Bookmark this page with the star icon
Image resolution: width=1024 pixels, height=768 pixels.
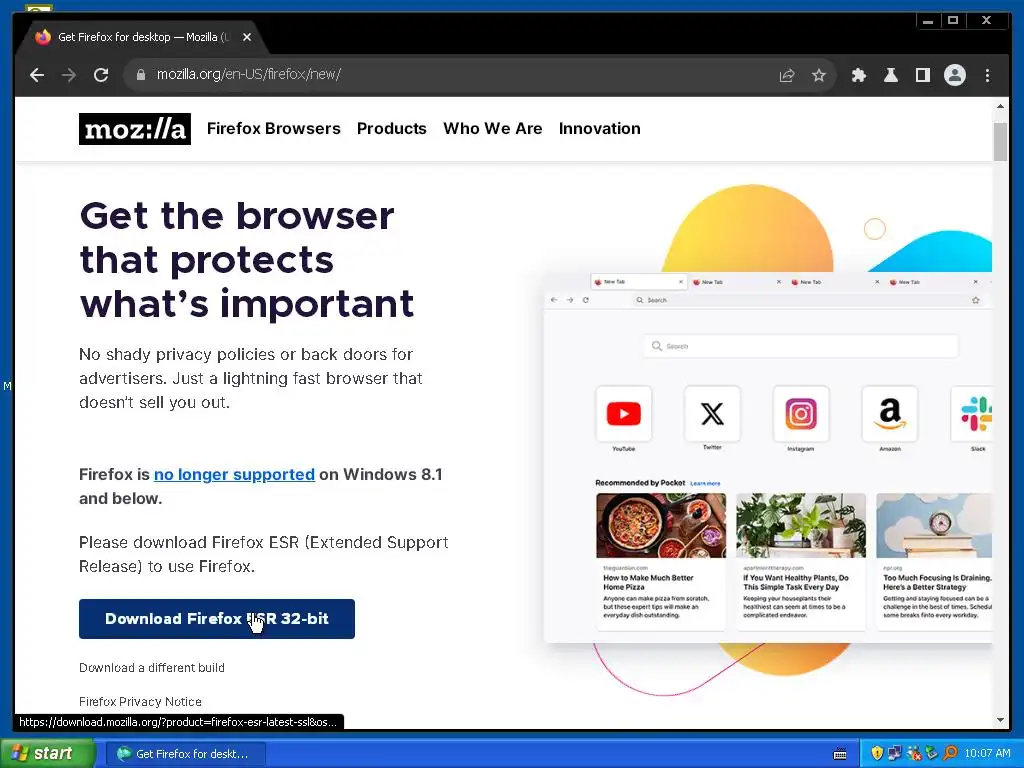pos(819,75)
